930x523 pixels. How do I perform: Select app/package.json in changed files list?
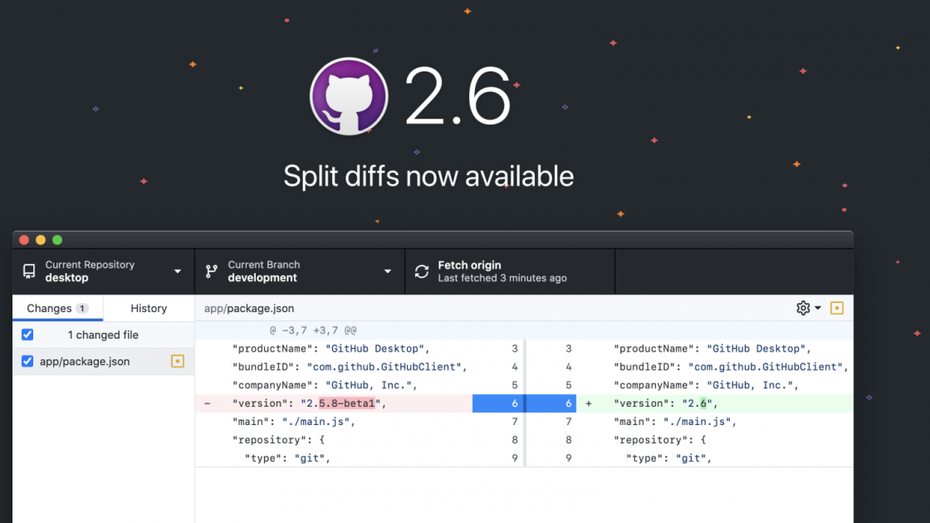[85, 361]
